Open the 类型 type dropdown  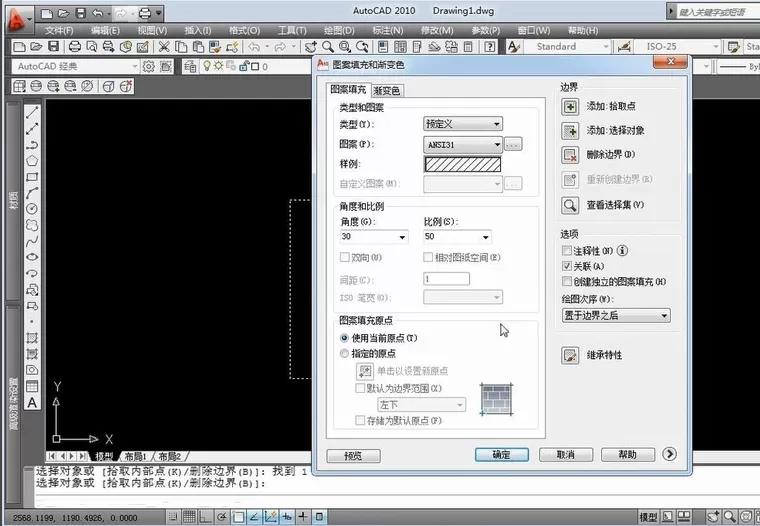pyautogui.click(x=463, y=124)
